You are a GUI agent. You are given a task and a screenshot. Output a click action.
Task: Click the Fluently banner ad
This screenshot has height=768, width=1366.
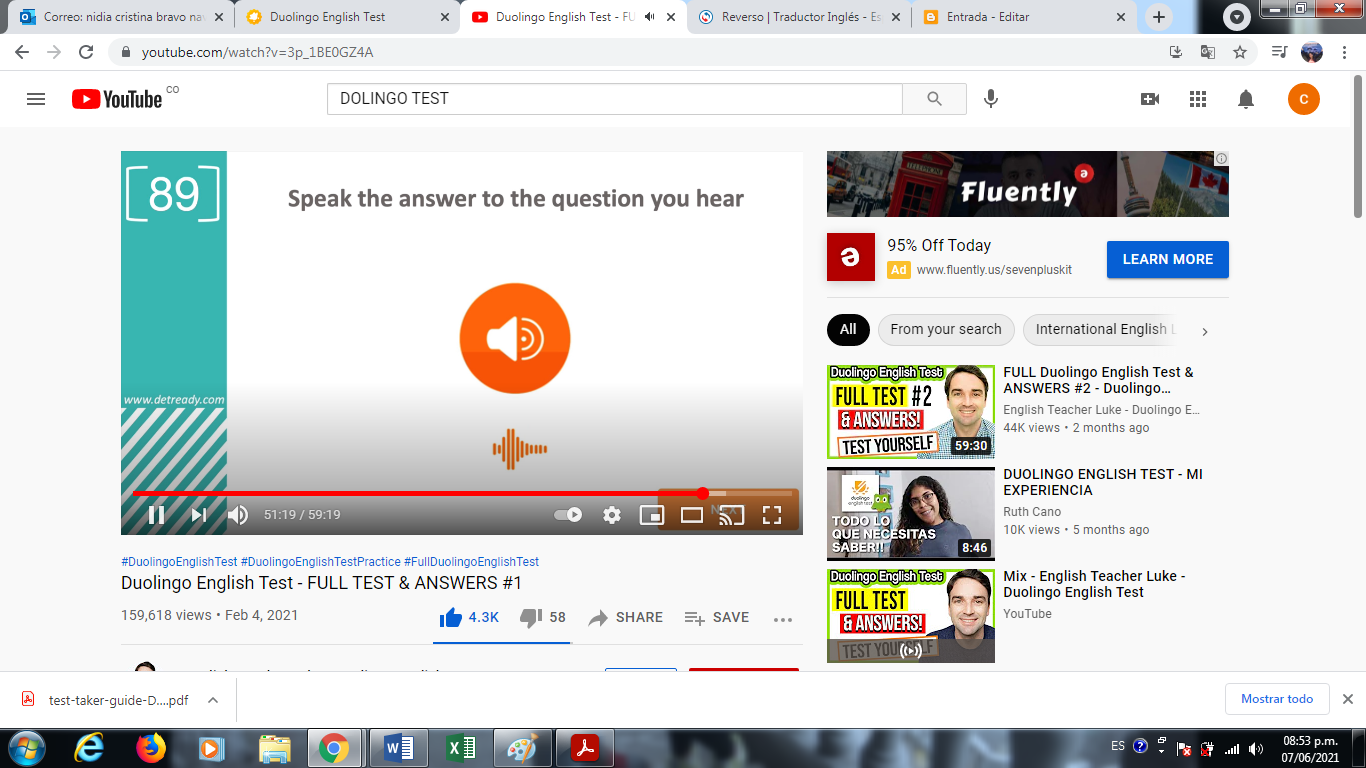(x=1028, y=184)
